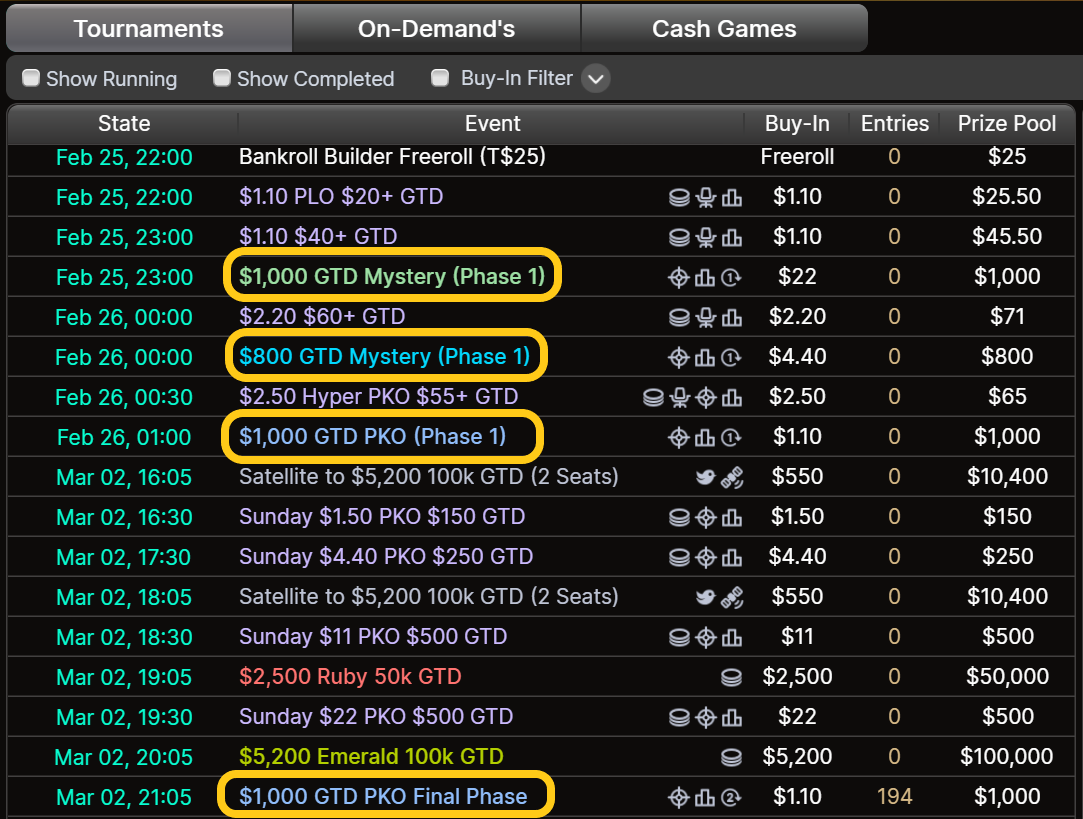Click the $50,000 prize pool value

[1007, 677]
